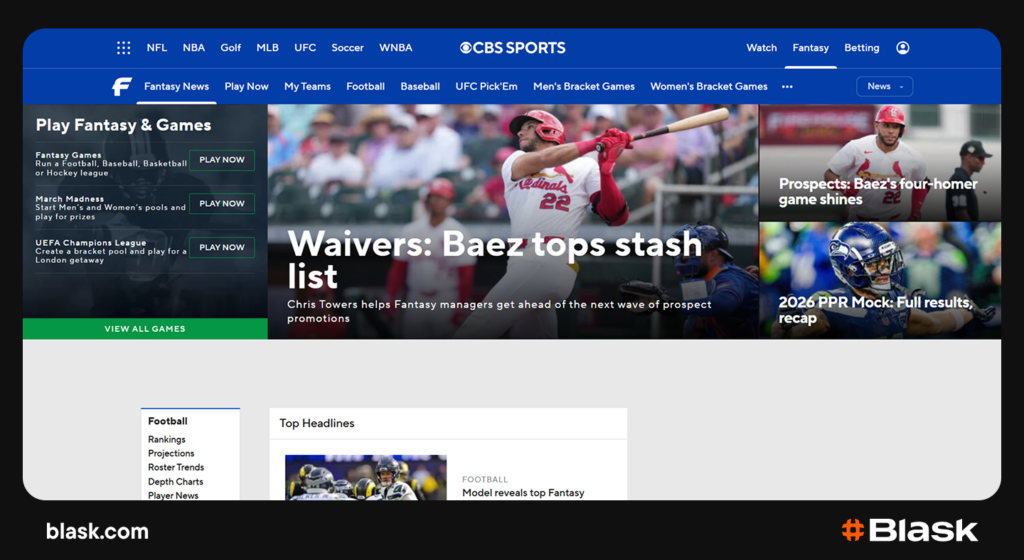Open Roster Trends link
1024x560 pixels.
click(176, 467)
